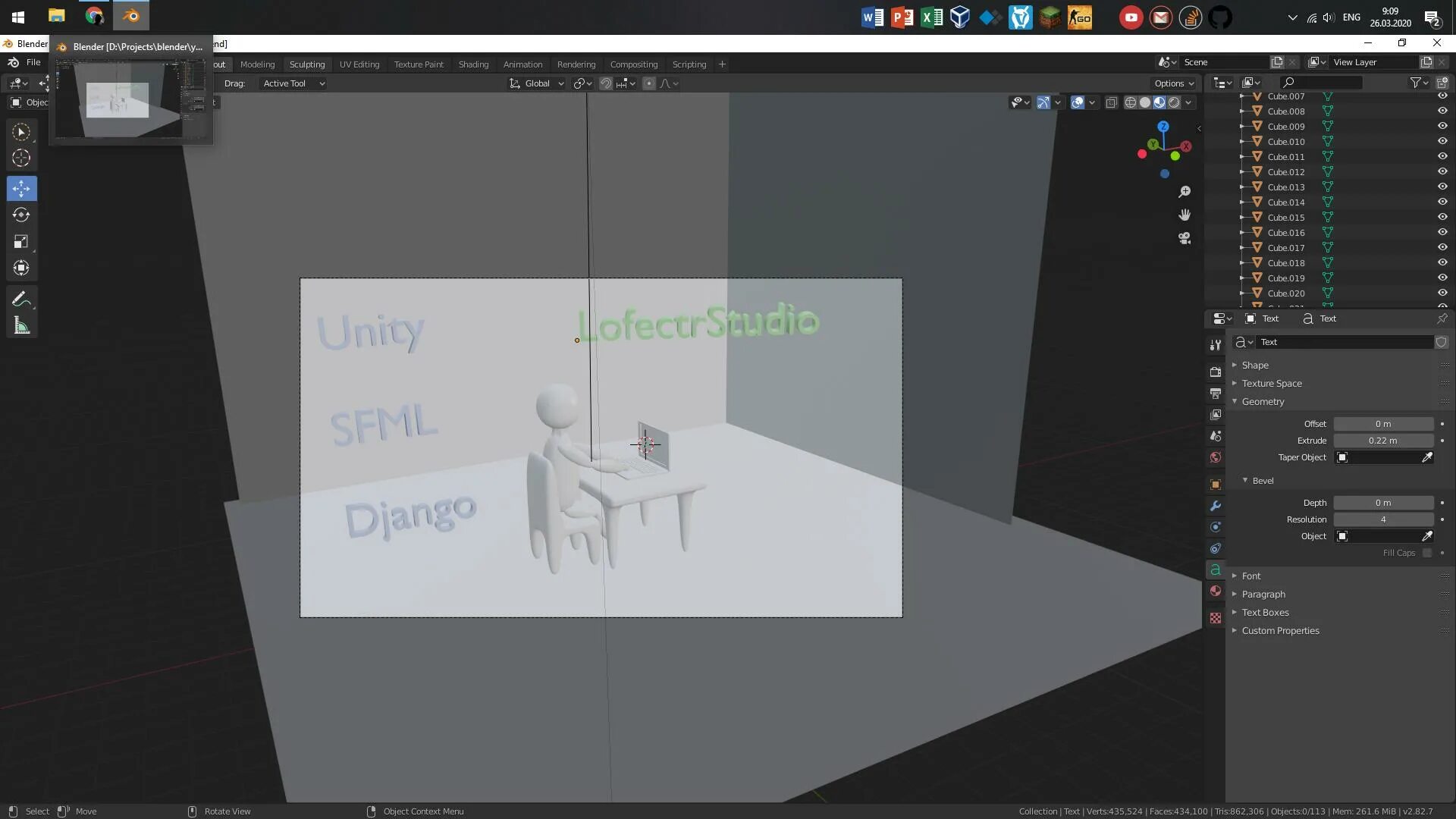Image resolution: width=1456 pixels, height=819 pixels.
Task: Hide Cube.010 with eye icon
Action: (1442, 141)
